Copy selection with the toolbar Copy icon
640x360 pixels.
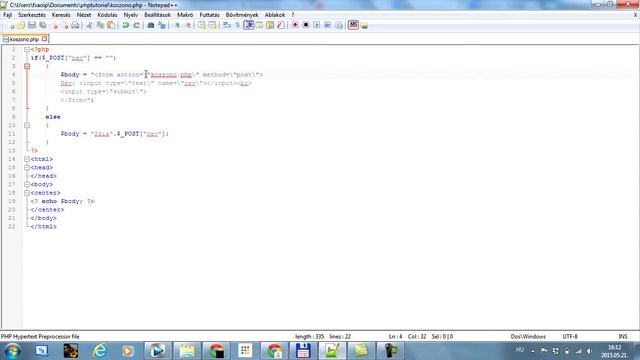[100, 25]
